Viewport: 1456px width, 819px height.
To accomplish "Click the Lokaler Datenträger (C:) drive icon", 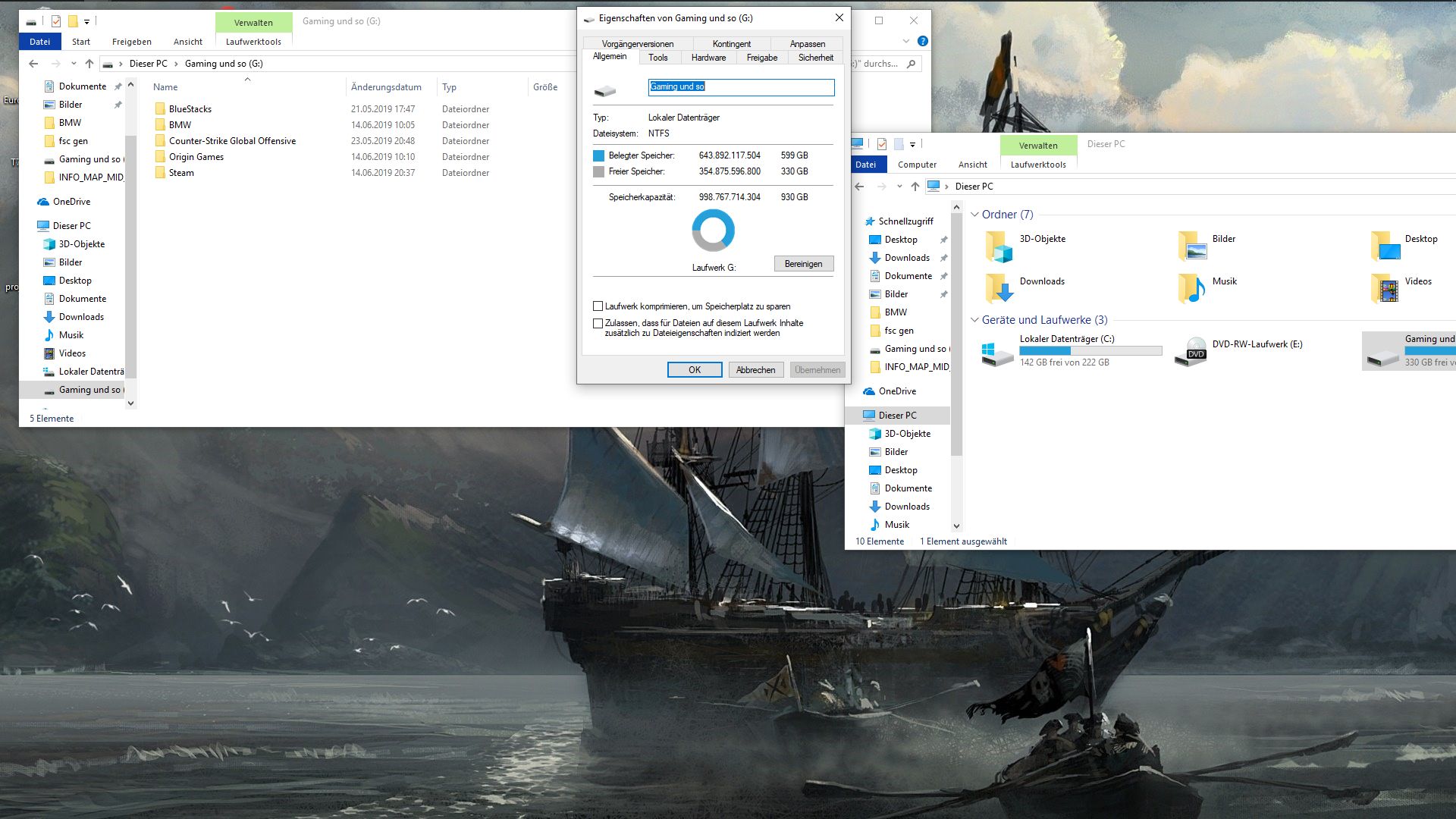I will [997, 353].
